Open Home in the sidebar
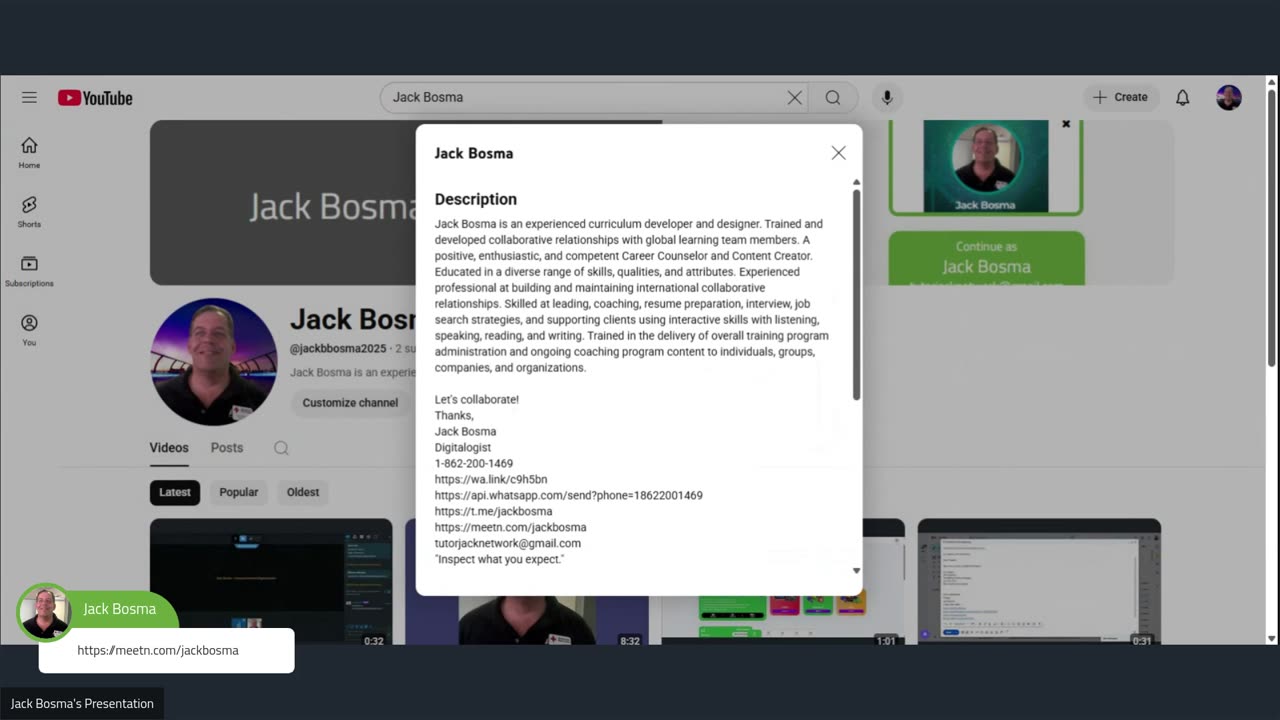1280x720 pixels. [29, 153]
